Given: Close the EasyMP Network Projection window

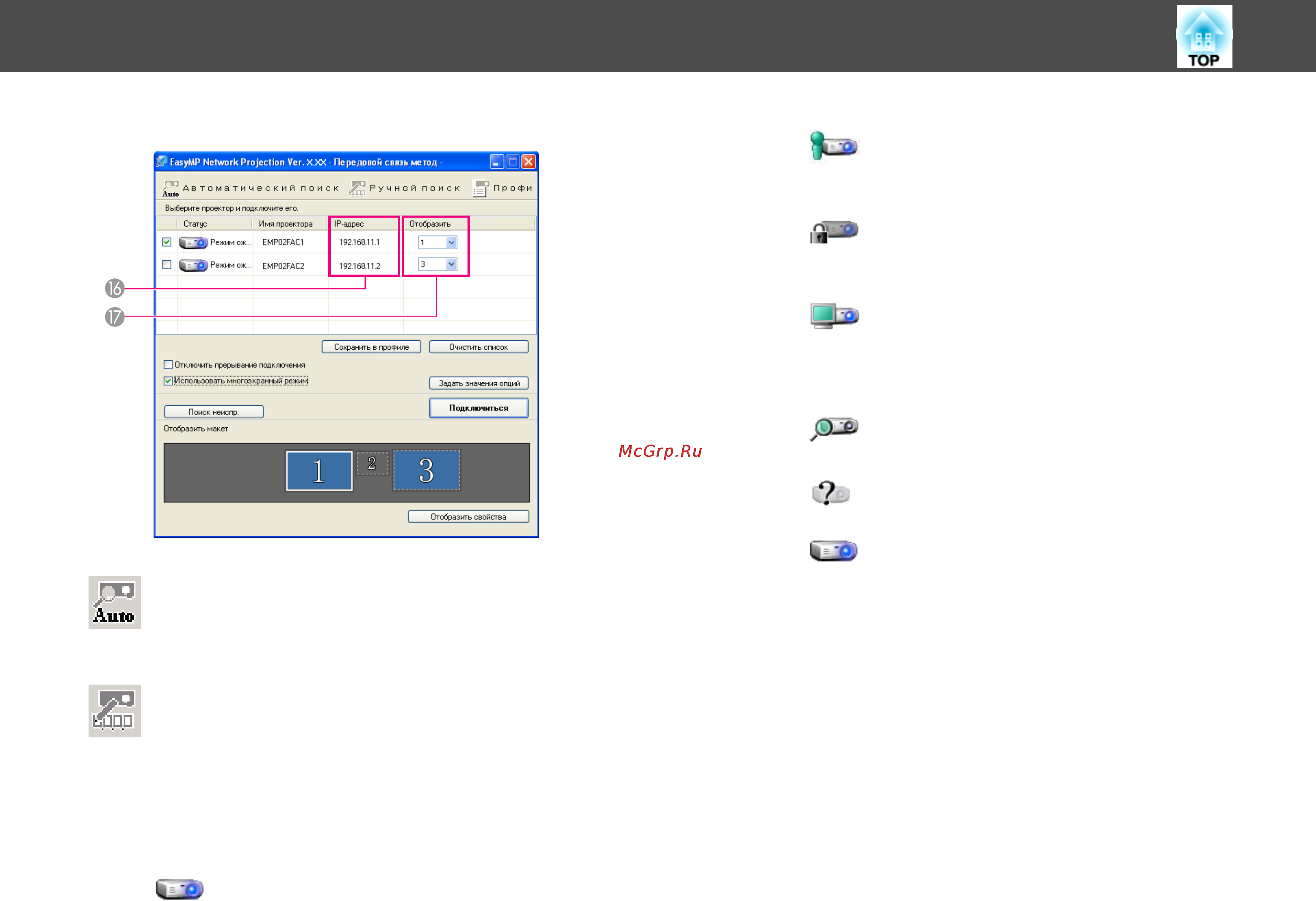Looking at the screenshot, I should (x=528, y=162).
